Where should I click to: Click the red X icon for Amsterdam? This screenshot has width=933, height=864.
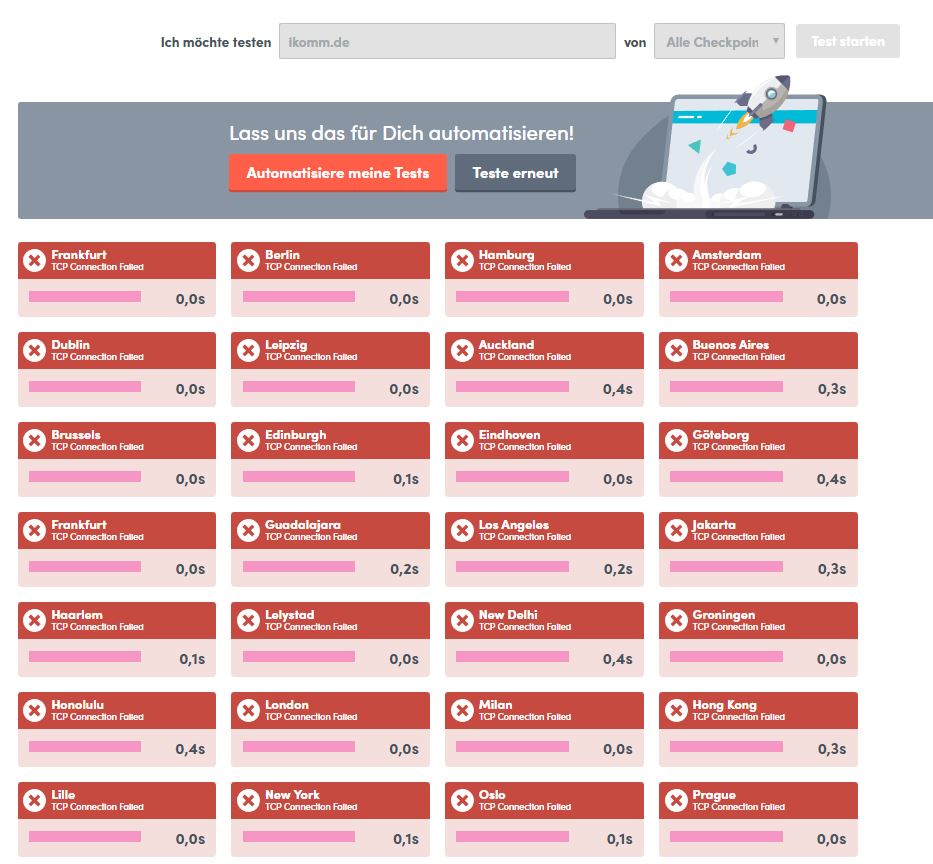(x=676, y=261)
